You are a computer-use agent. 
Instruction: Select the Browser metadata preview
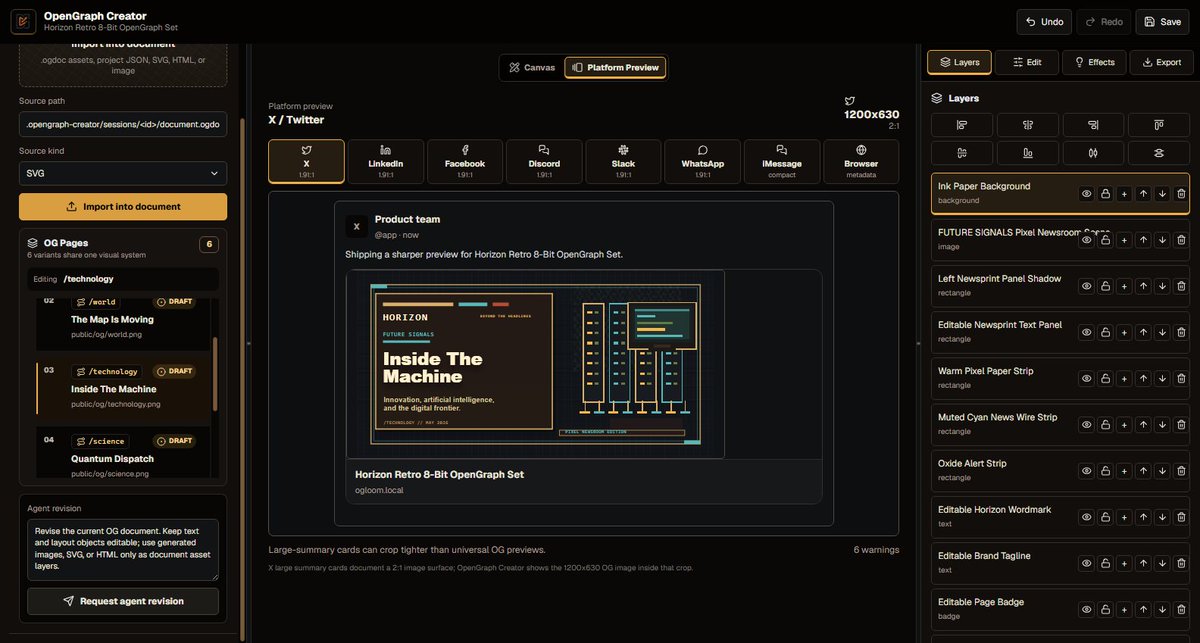point(860,162)
